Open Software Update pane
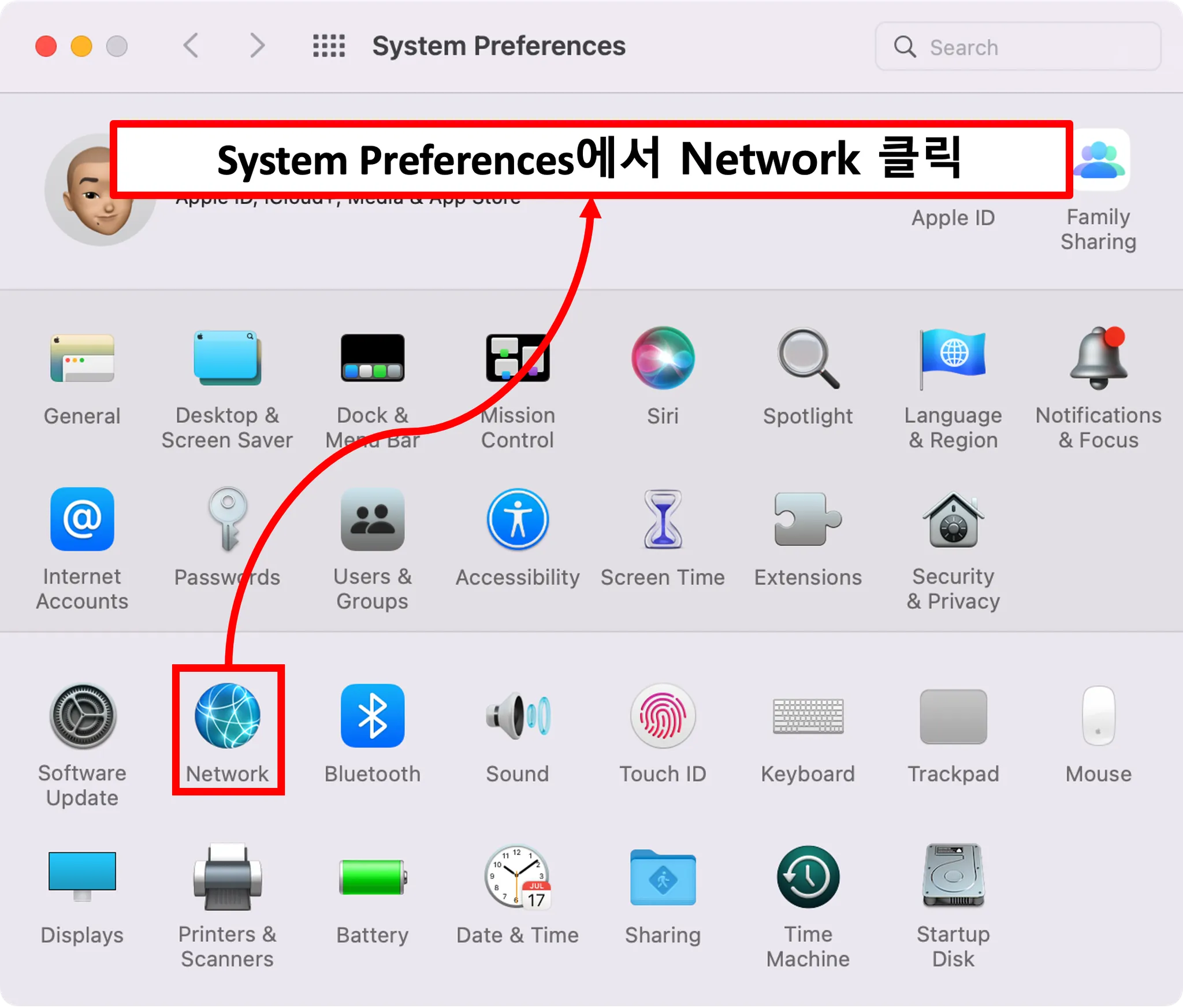This screenshot has width=1183, height=1008. click(83, 716)
